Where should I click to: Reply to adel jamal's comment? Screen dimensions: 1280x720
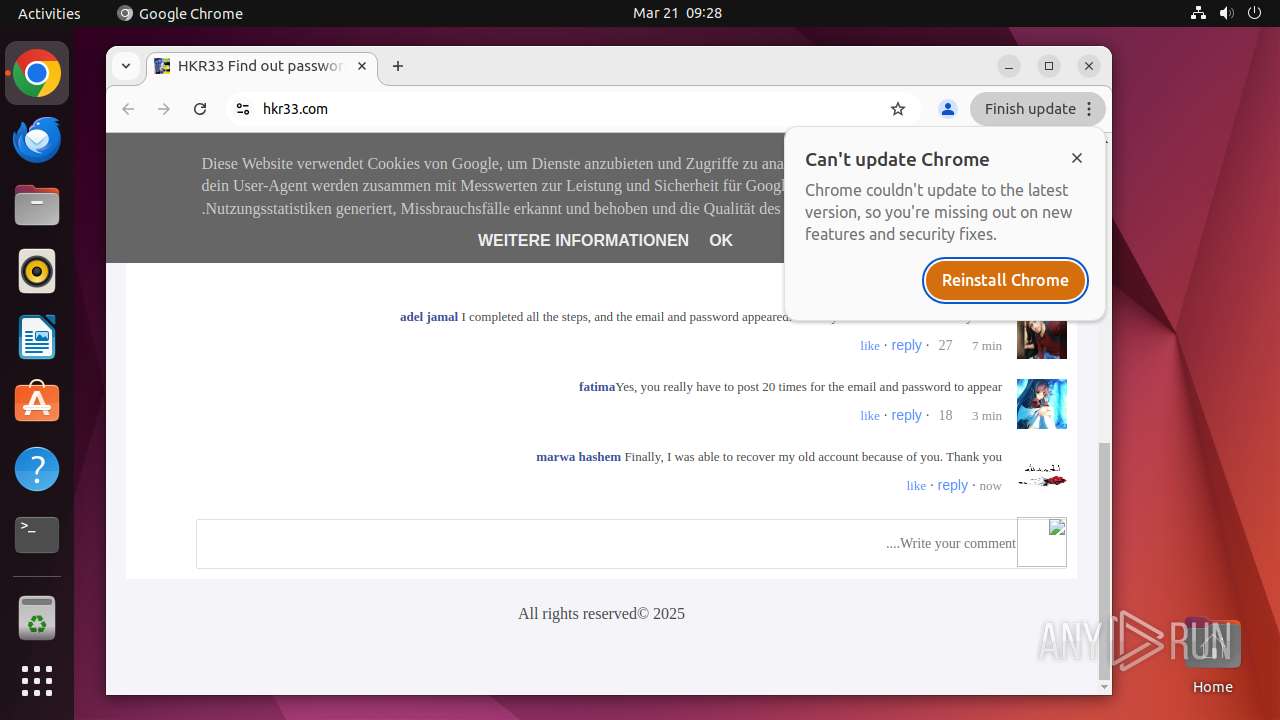pos(907,345)
